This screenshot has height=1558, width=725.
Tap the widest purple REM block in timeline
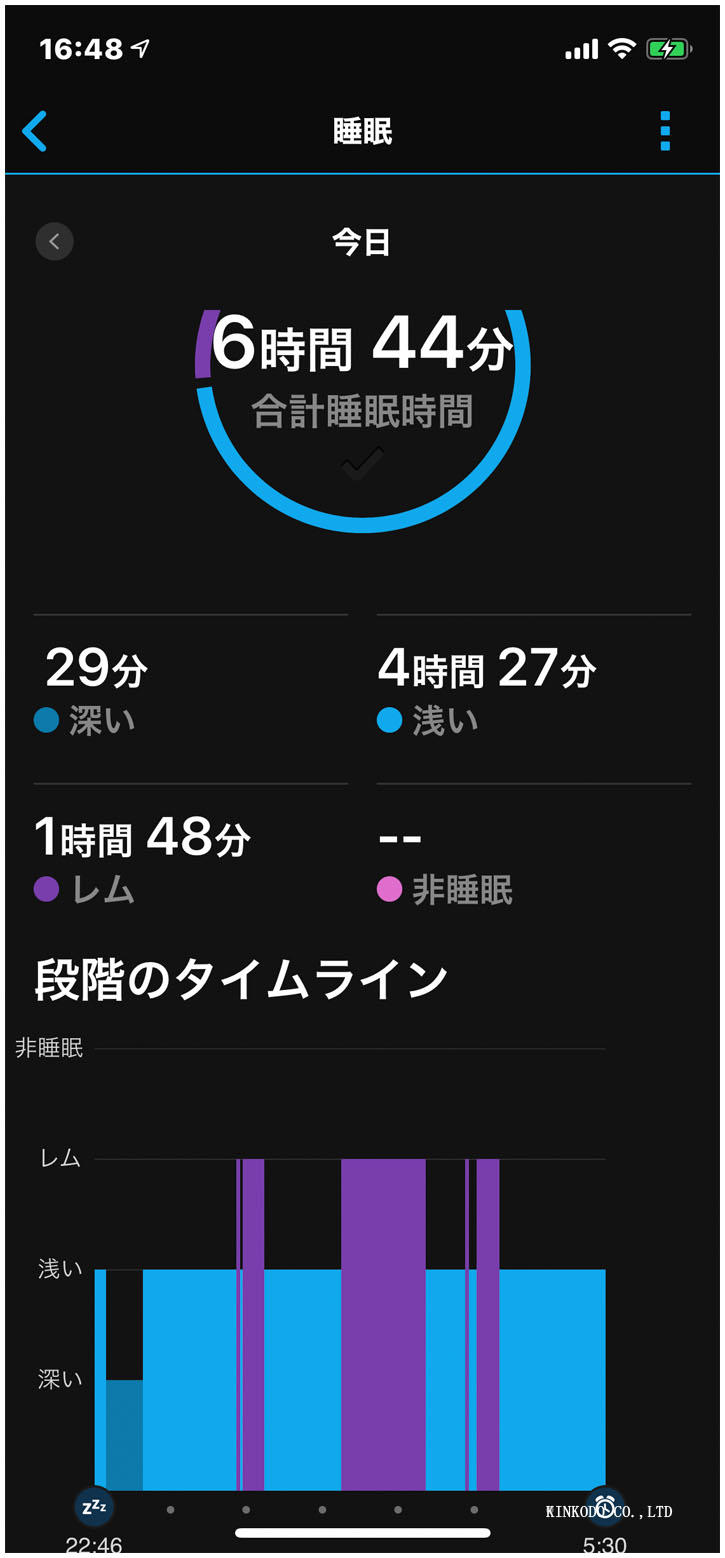tap(383, 1320)
